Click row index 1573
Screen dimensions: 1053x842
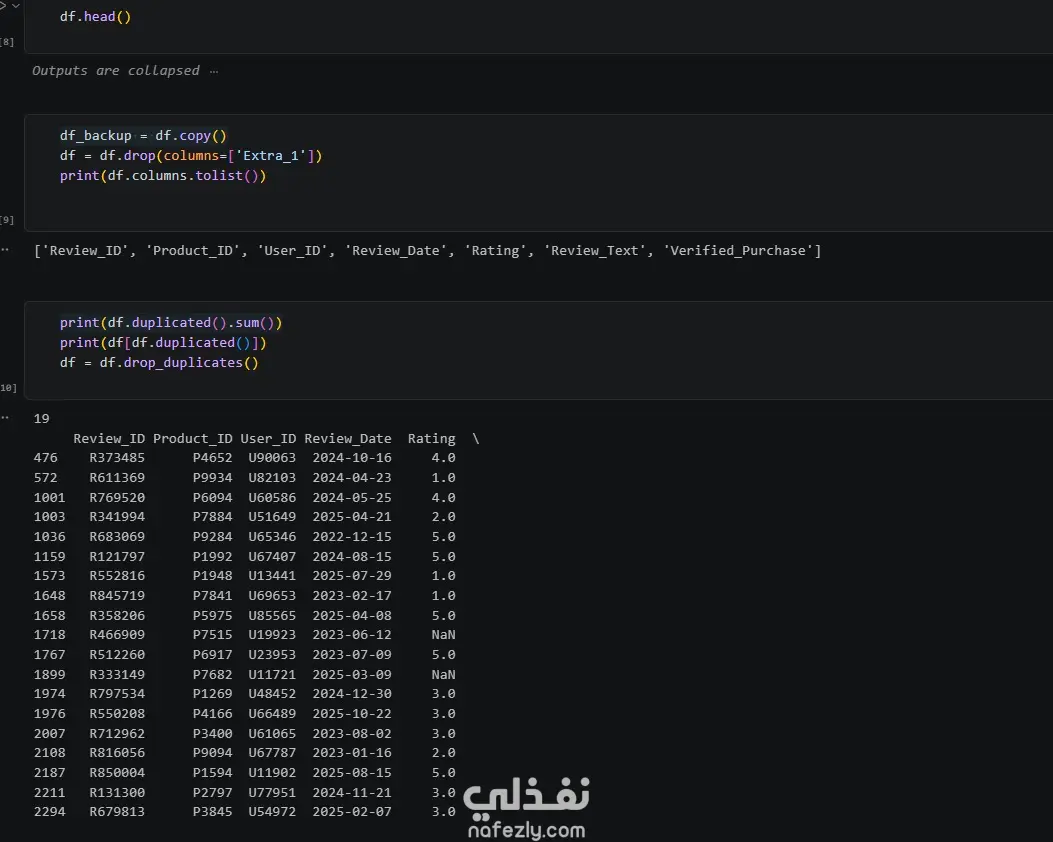click(x=50, y=576)
